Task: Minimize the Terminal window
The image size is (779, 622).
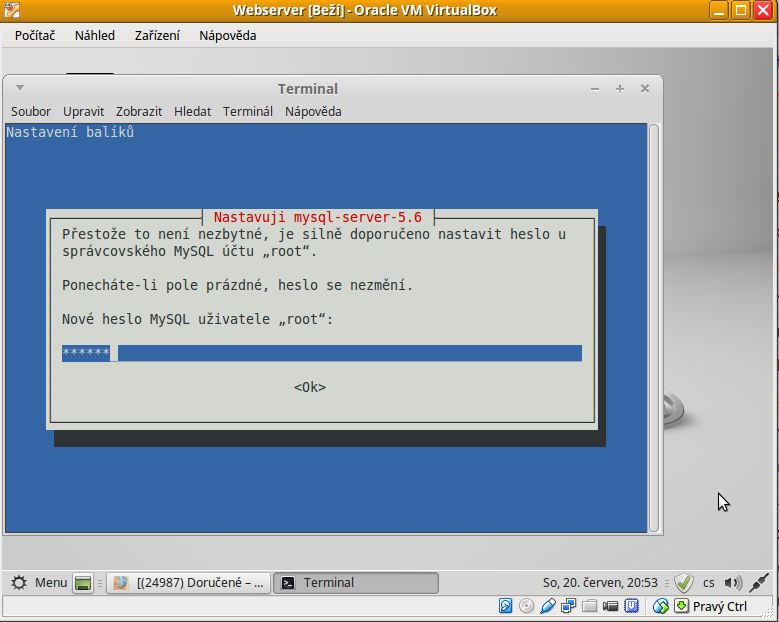Action: (595, 89)
